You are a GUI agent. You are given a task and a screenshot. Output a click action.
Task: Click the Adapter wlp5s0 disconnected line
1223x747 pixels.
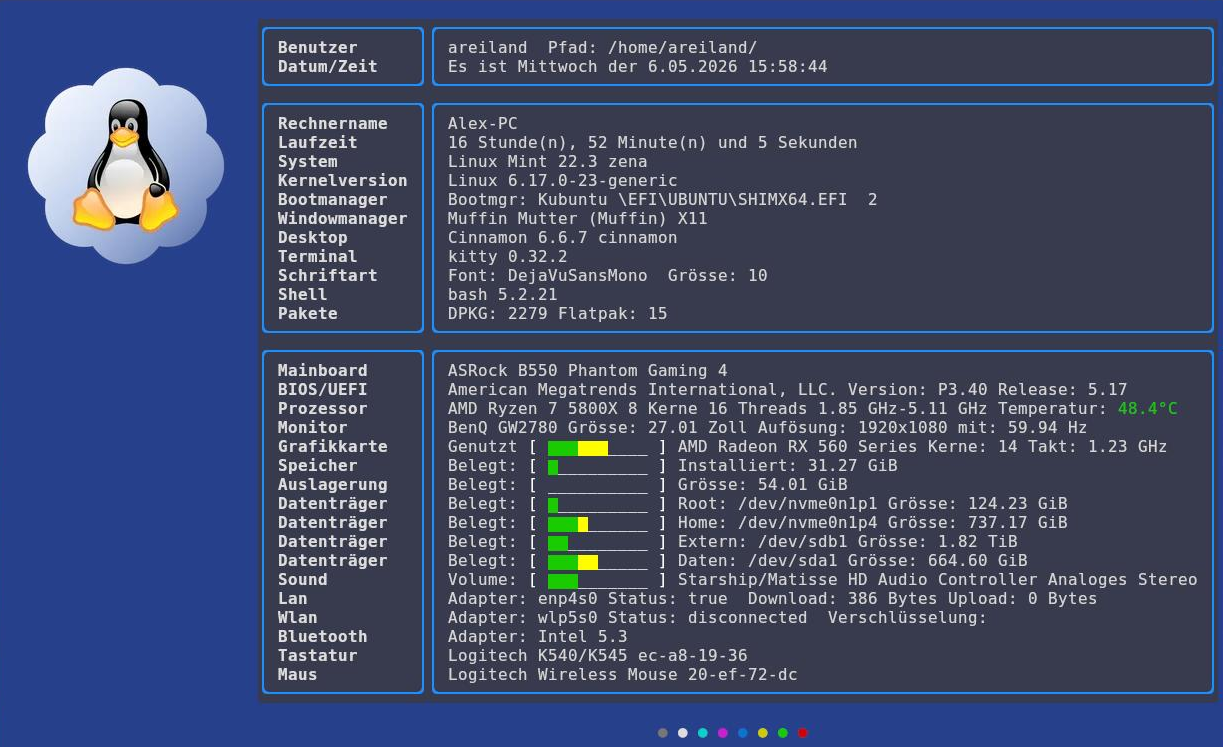(x=718, y=618)
